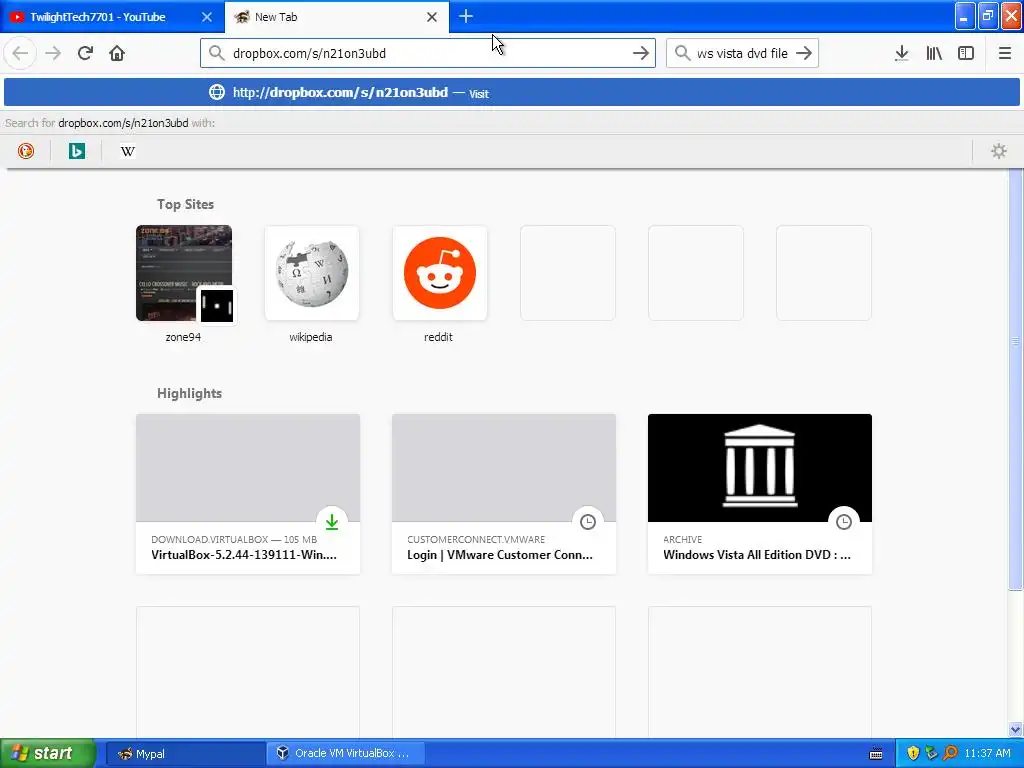
Task: Click the magnifier tray icon
Action: [x=950, y=754]
